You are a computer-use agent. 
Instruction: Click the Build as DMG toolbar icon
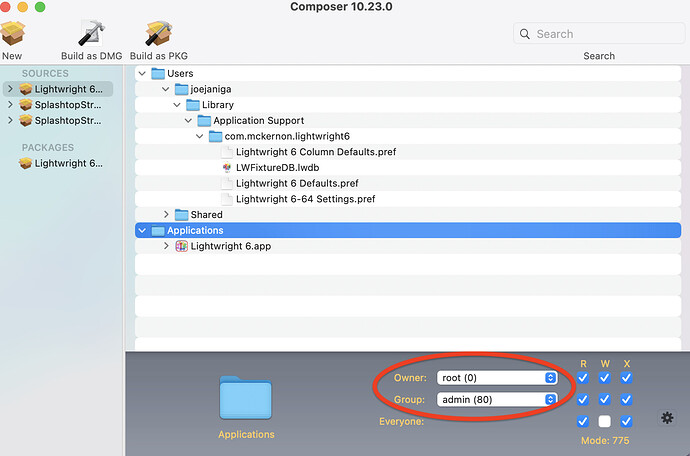(92, 33)
